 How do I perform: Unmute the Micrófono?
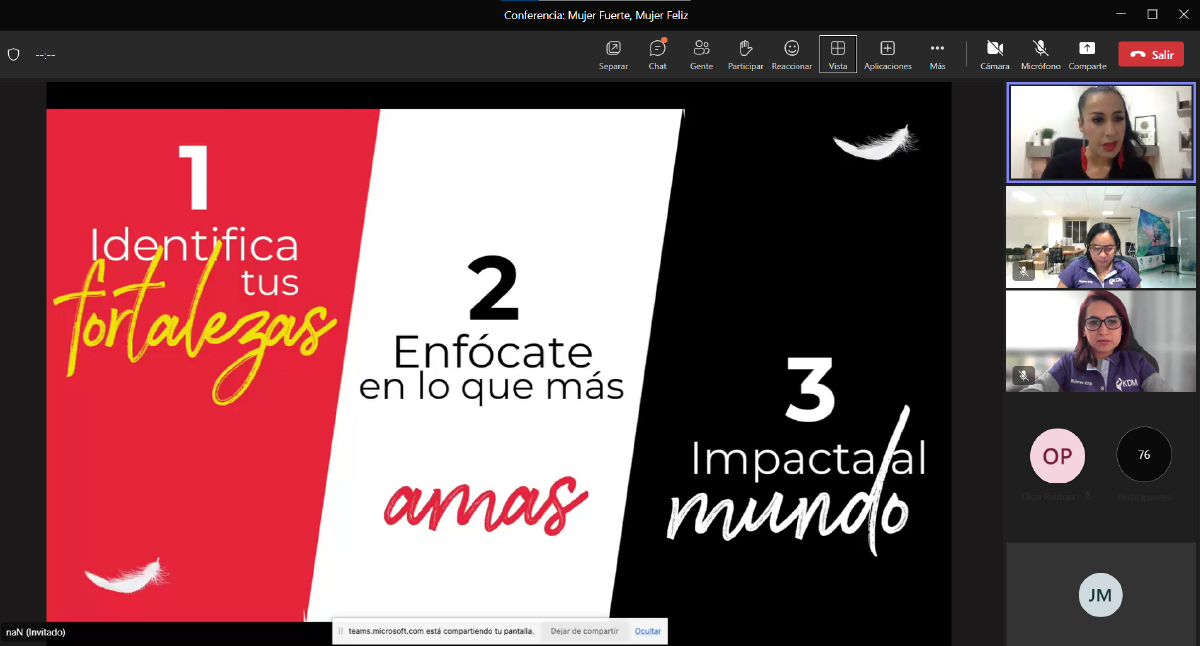coord(1040,54)
